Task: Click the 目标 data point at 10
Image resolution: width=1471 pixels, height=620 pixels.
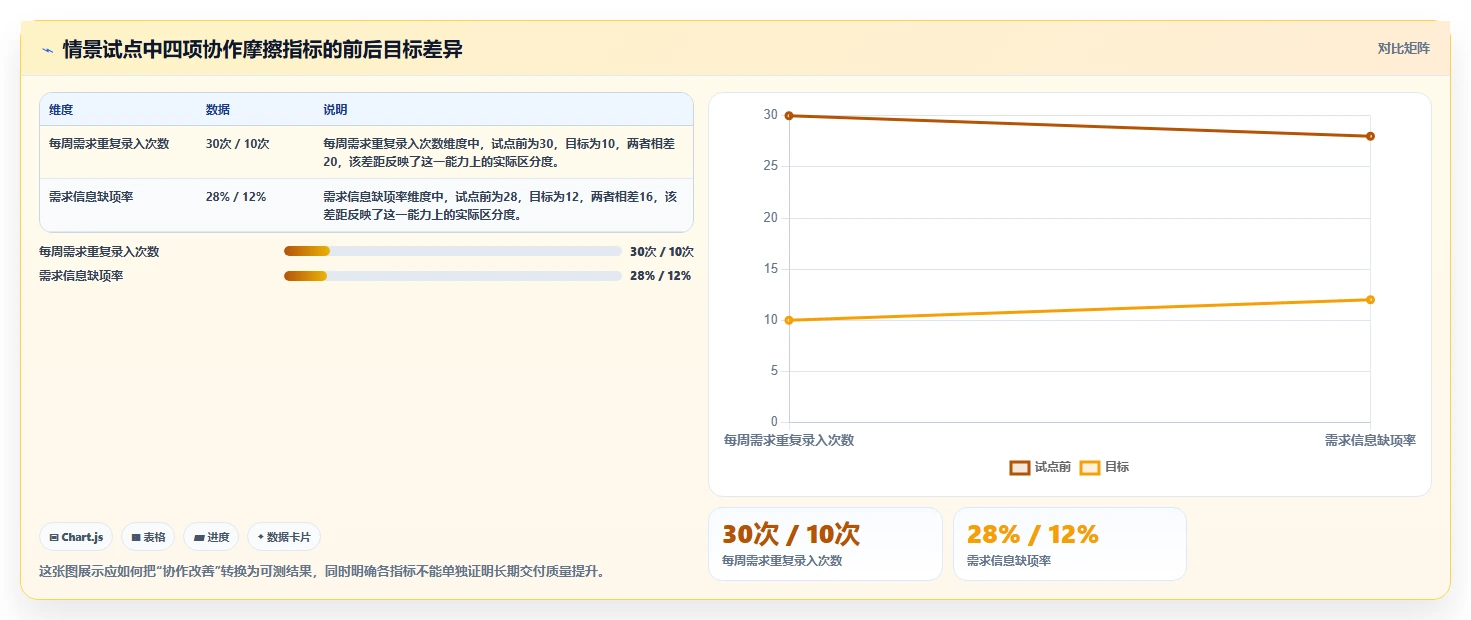Action: coord(789,320)
